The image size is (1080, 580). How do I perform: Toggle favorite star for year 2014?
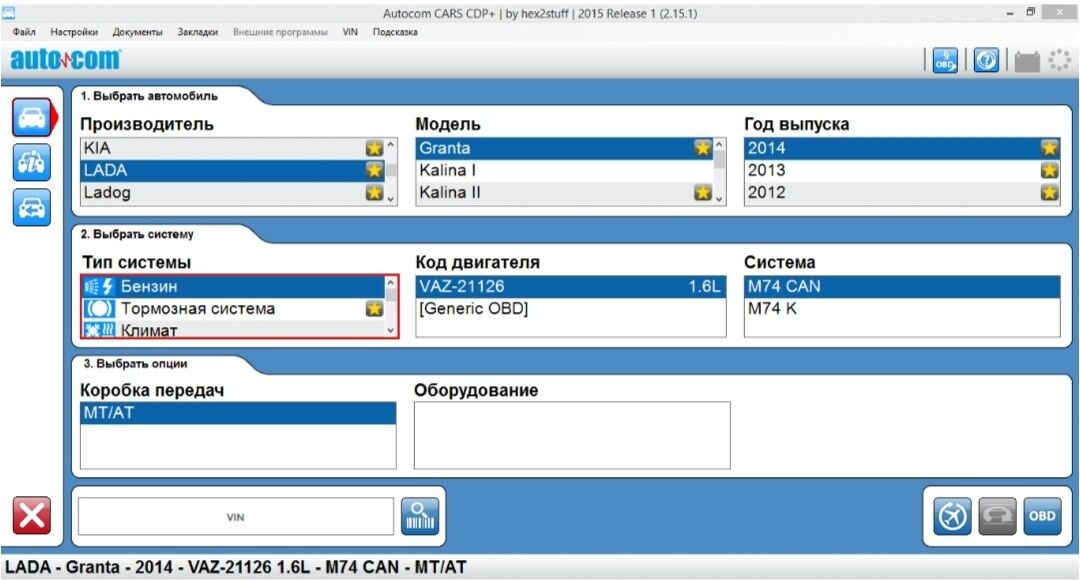1049,148
